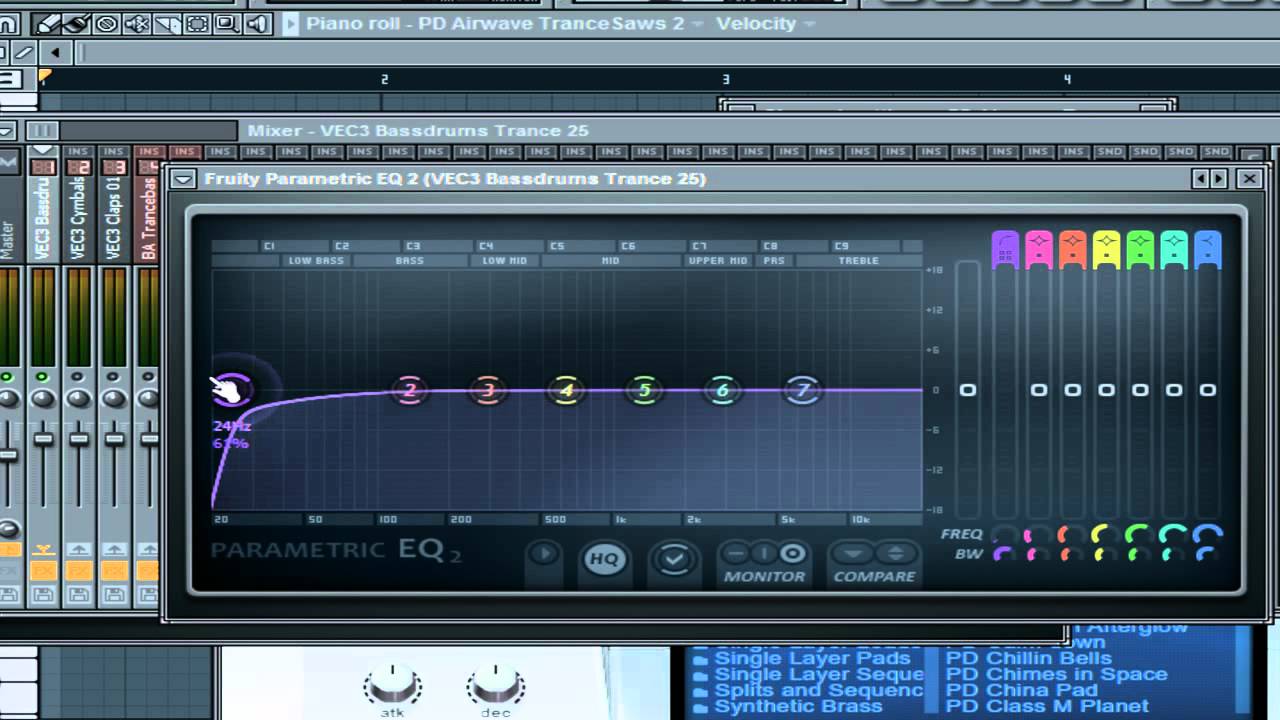
Task: Click EQ band node 6 on the graph
Action: (x=723, y=390)
